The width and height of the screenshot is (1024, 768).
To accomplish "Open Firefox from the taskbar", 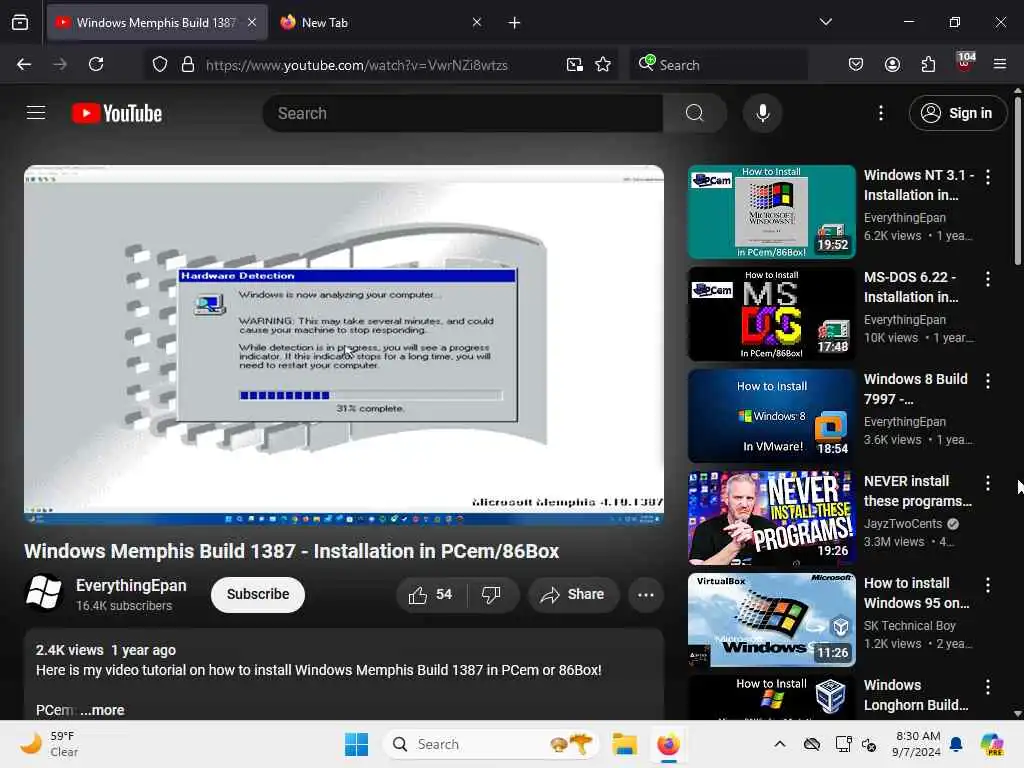I will tap(668, 744).
